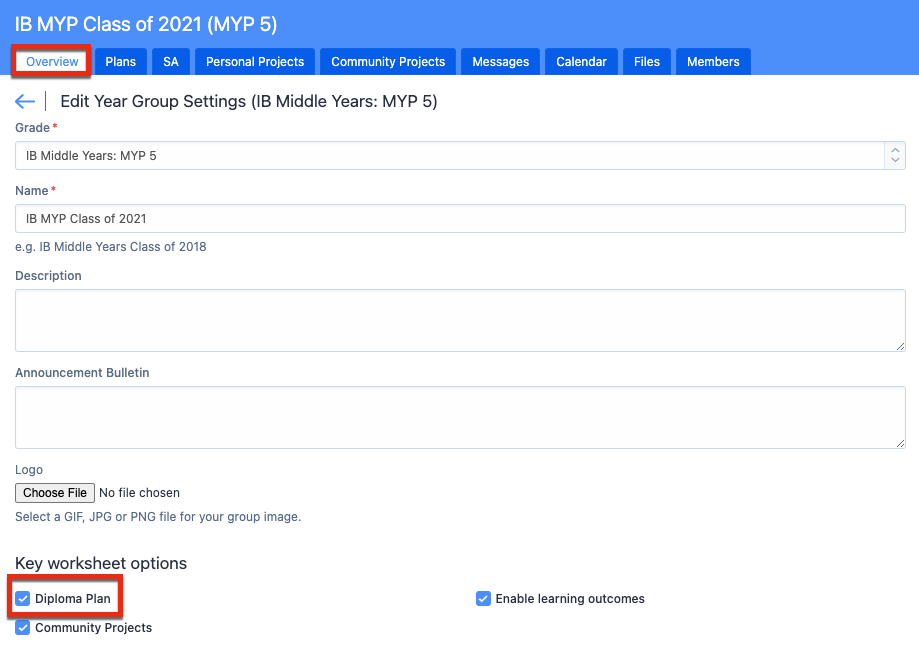This screenshot has height=649, width=919.
Task: Expand the Grade dropdown
Action: 460,156
